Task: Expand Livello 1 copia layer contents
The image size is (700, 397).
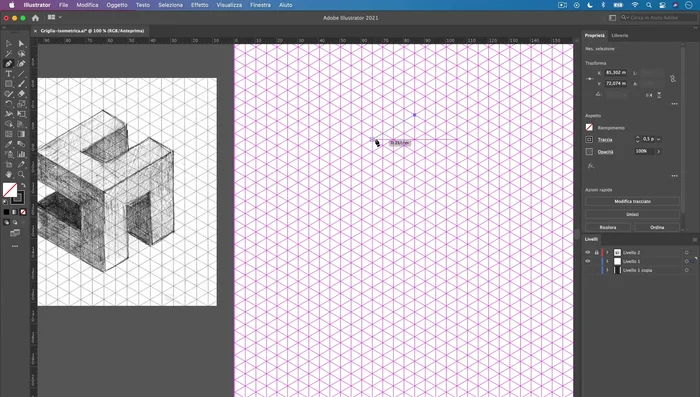Action: click(607, 270)
